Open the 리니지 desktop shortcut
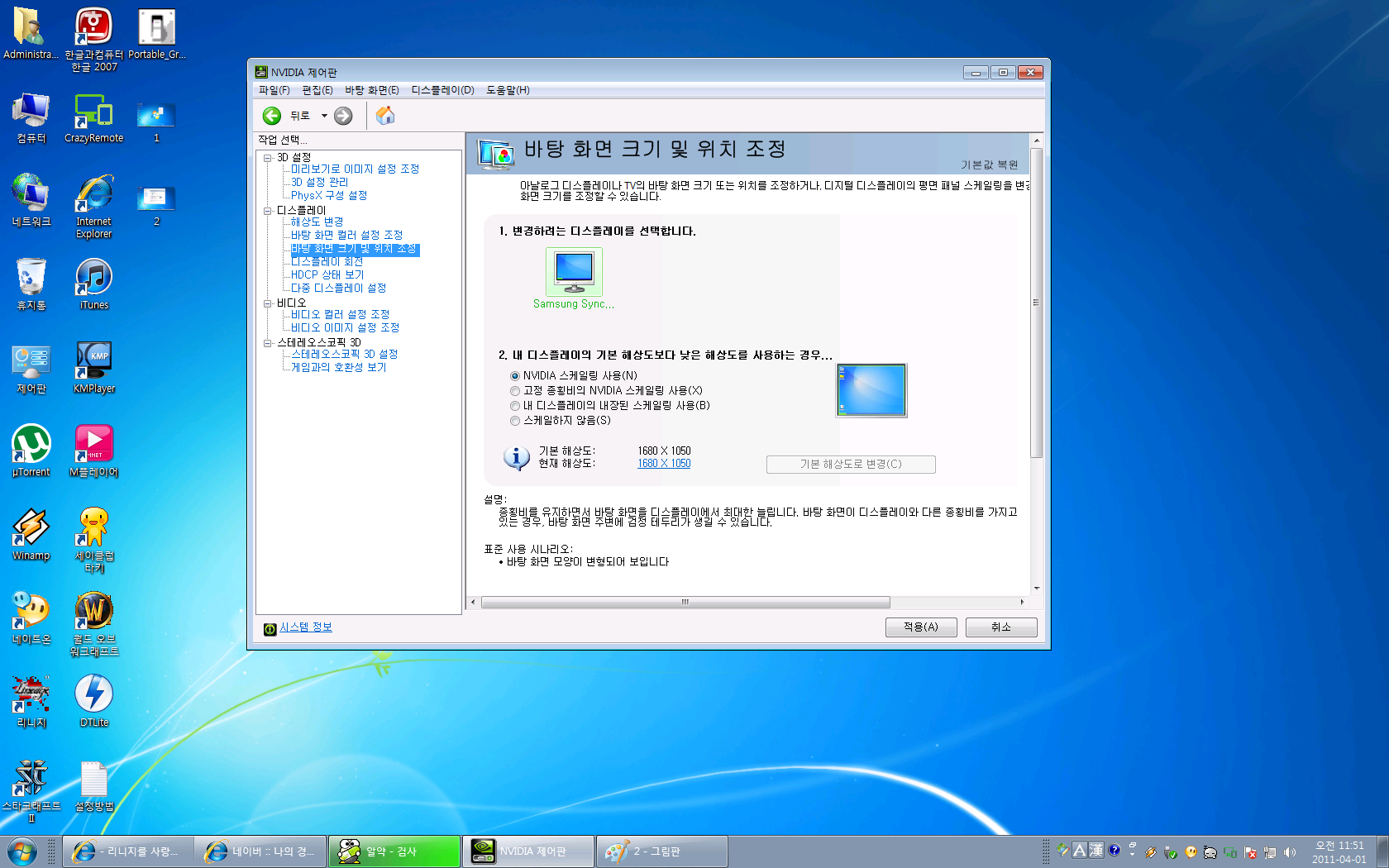Image resolution: width=1389 pixels, height=868 pixels. pos(31,702)
